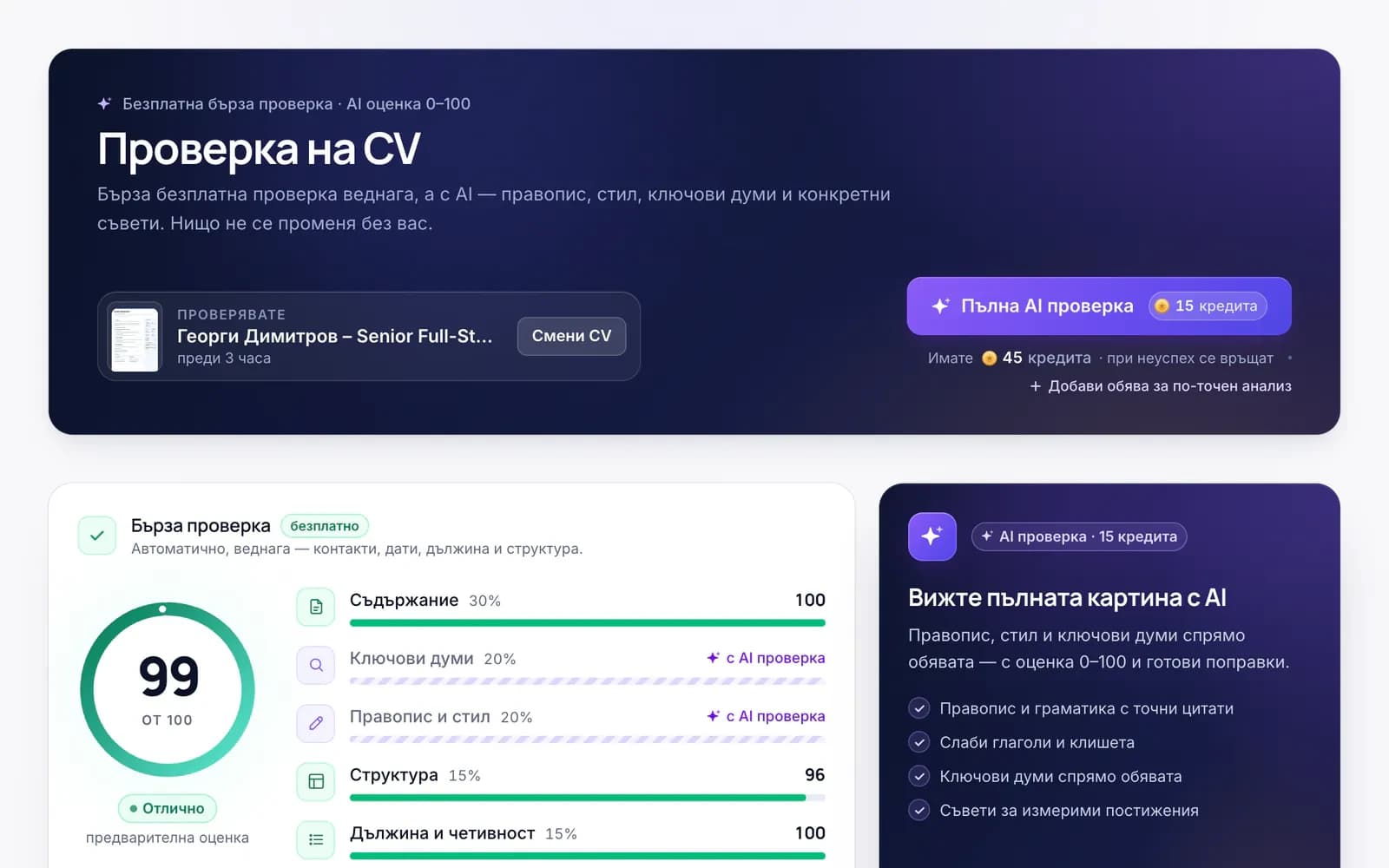The image size is (1389, 868).
Task: Click the '15 кредита' coin badge
Action: pos(1208,306)
